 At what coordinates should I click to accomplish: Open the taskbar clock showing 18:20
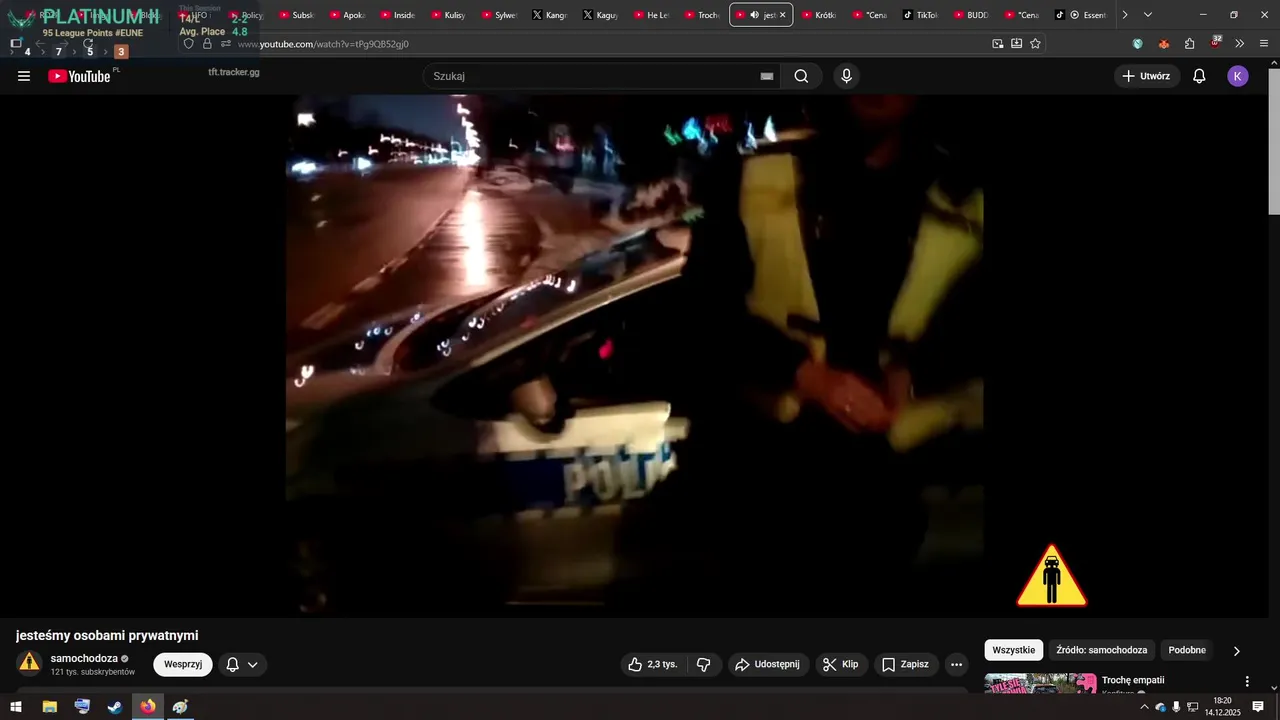[x=1222, y=707]
